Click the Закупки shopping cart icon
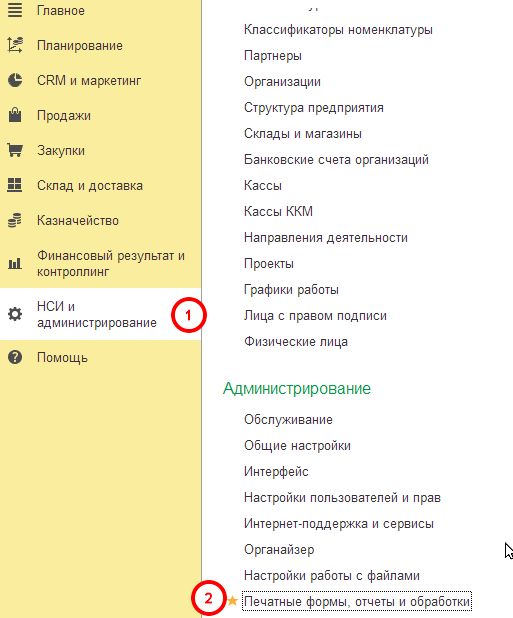 point(15,150)
